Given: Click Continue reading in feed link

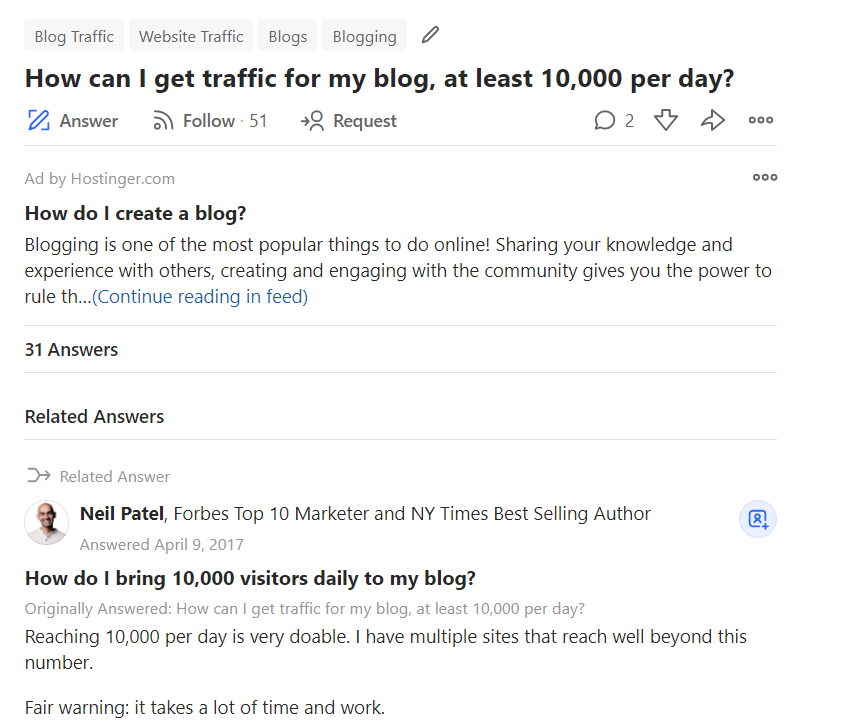Looking at the screenshot, I should coord(200,297).
